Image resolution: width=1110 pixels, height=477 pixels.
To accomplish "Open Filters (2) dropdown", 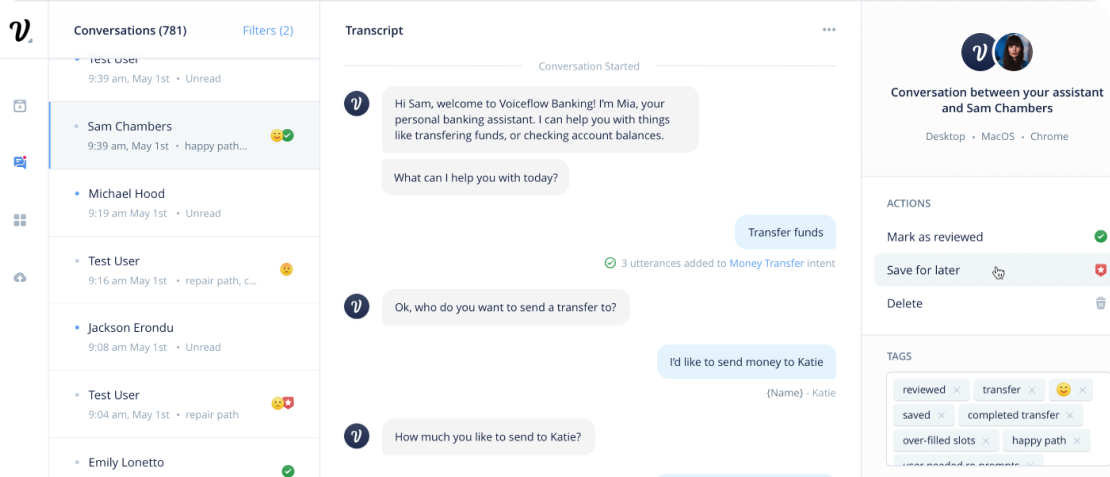I will click(x=268, y=31).
